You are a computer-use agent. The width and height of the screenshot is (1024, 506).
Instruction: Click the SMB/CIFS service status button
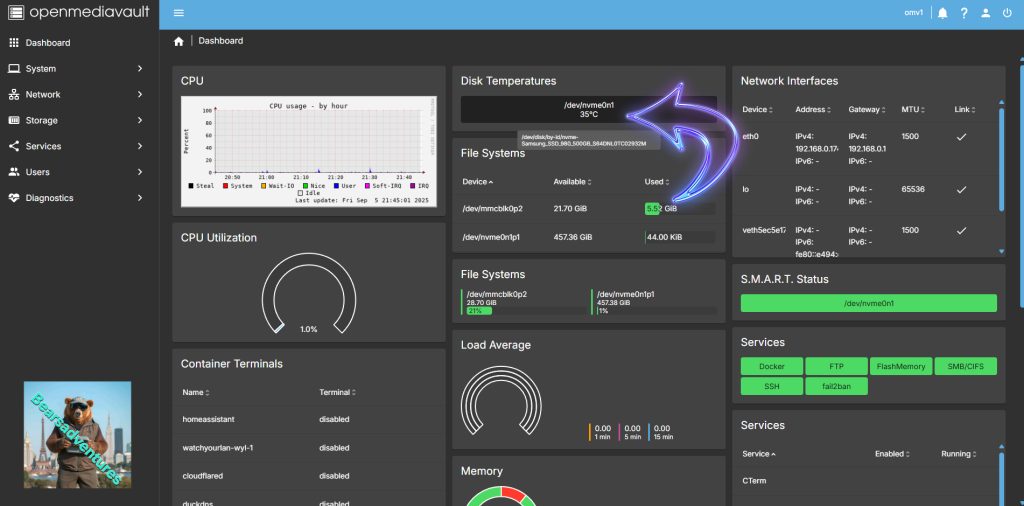pos(965,367)
